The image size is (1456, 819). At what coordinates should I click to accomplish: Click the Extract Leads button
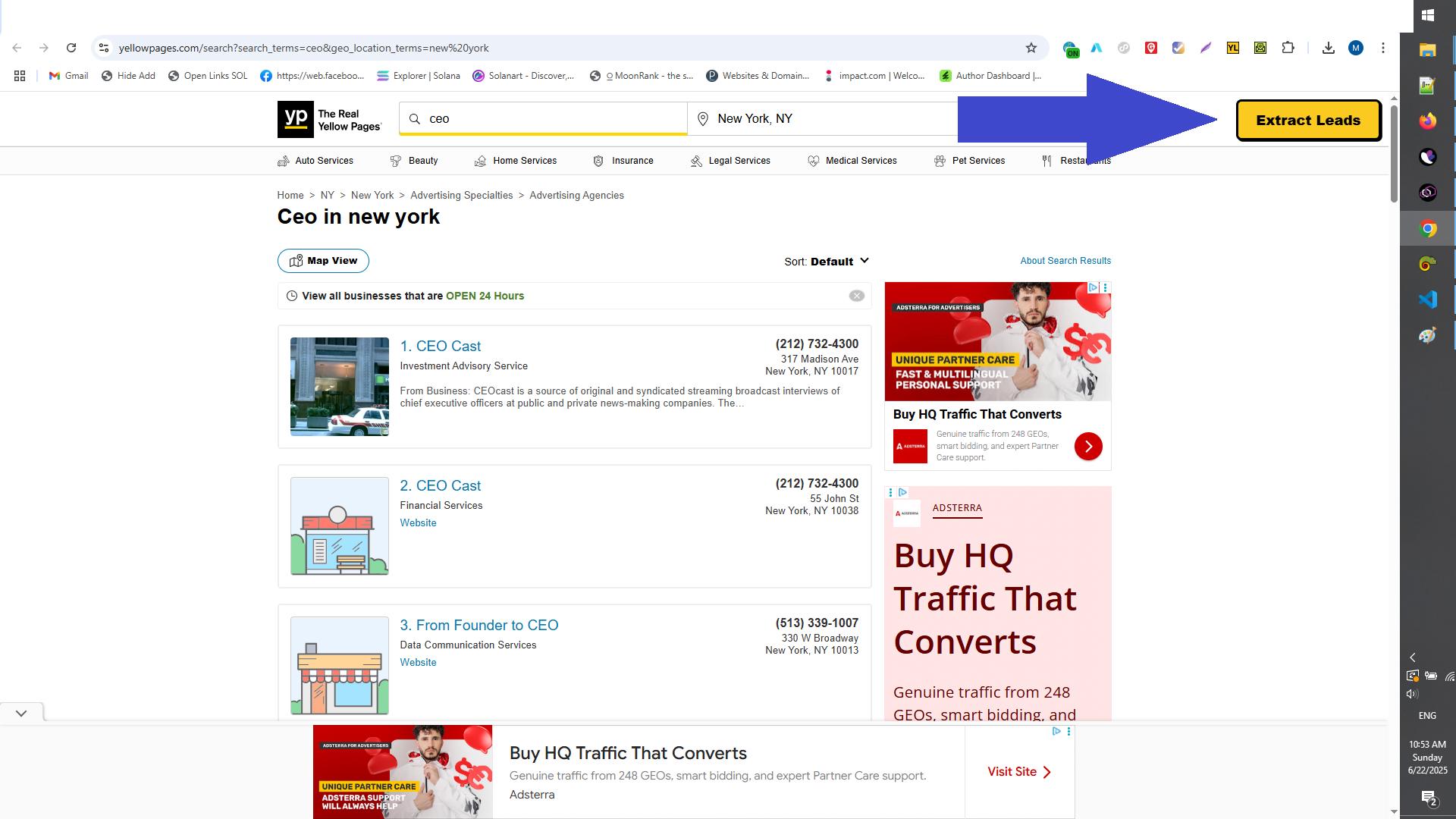click(1308, 120)
